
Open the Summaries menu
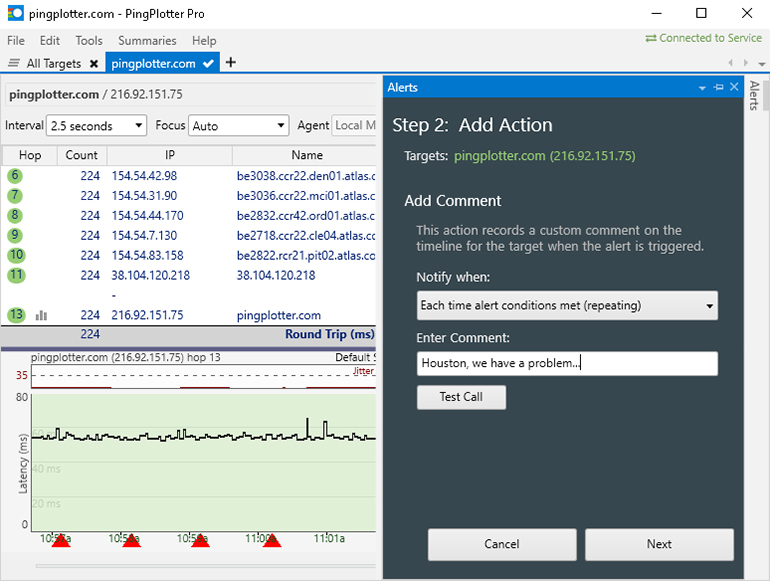[147, 41]
